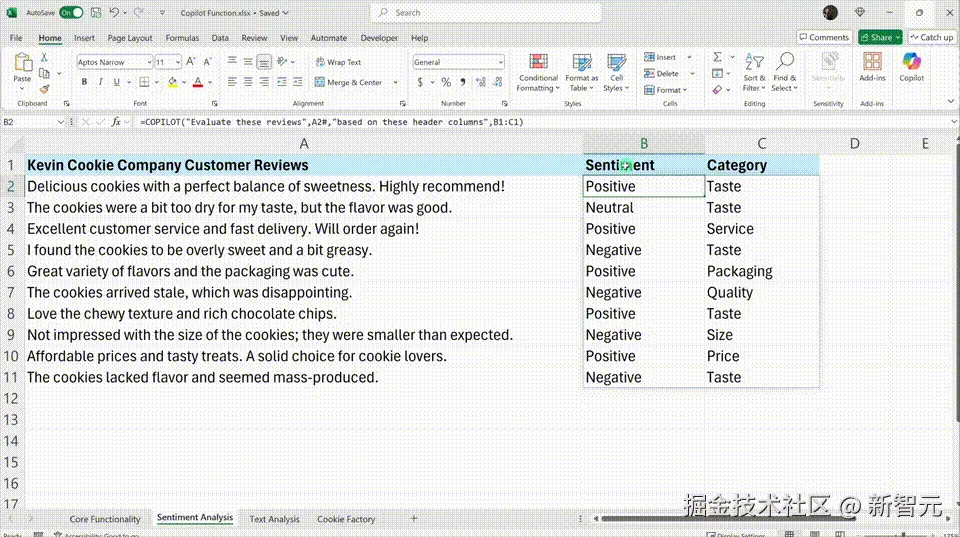Click the Clear eraser icon
Screen dimensions: 960x537
click(717, 90)
